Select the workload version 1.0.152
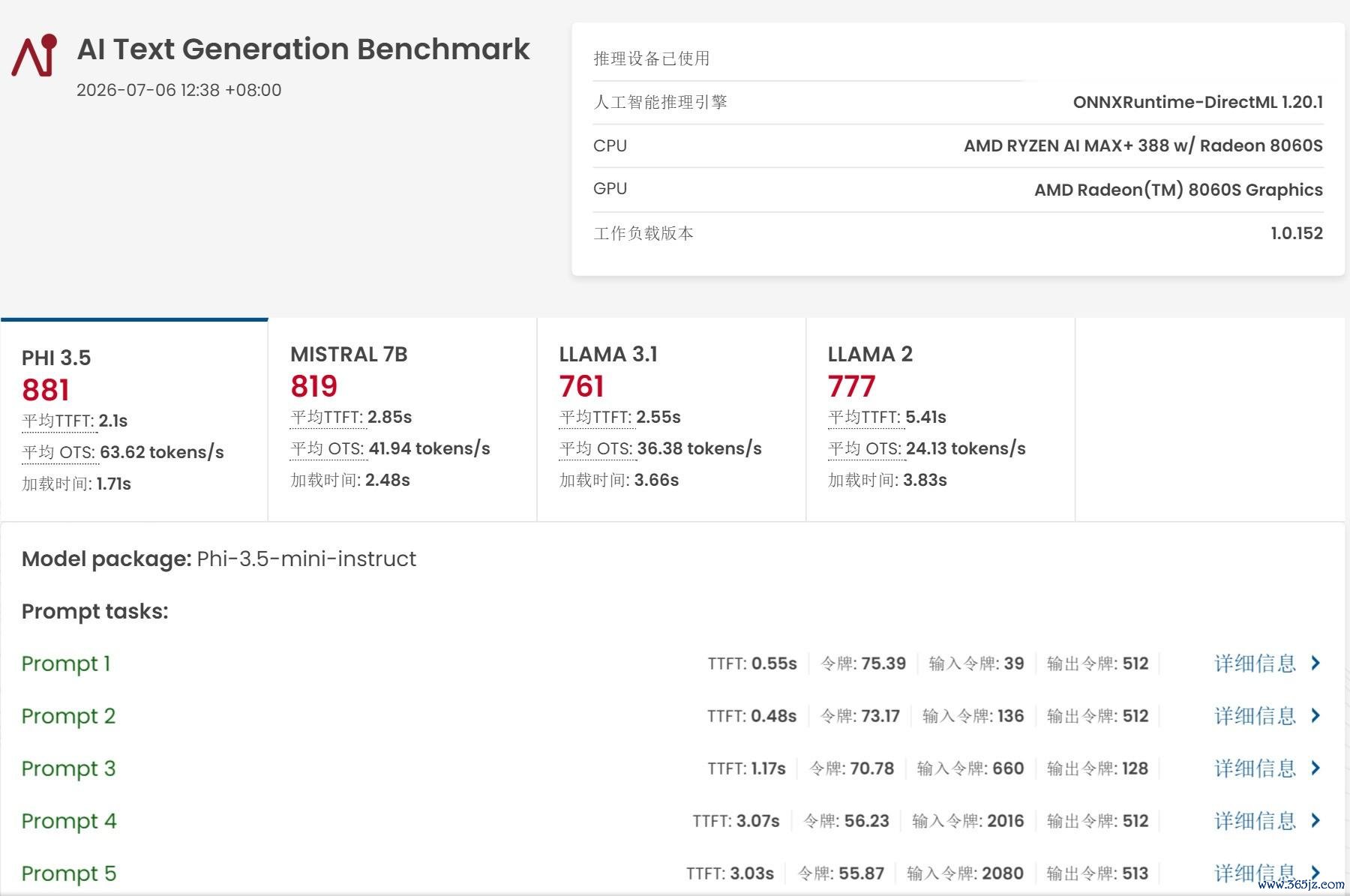This screenshot has width=1350, height=896. tap(1297, 233)
